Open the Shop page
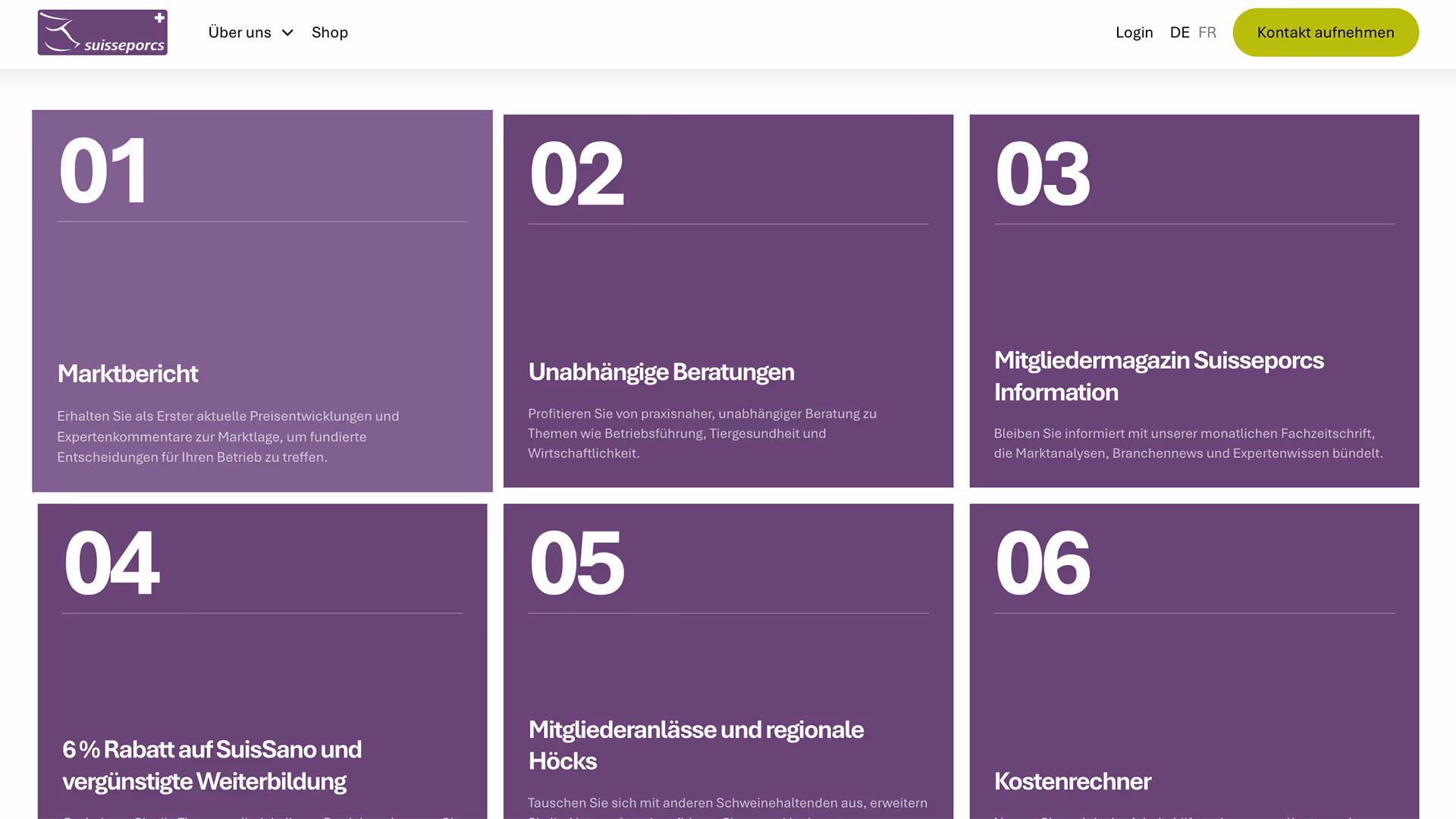The image size is (1456, 819). [329, 33]
